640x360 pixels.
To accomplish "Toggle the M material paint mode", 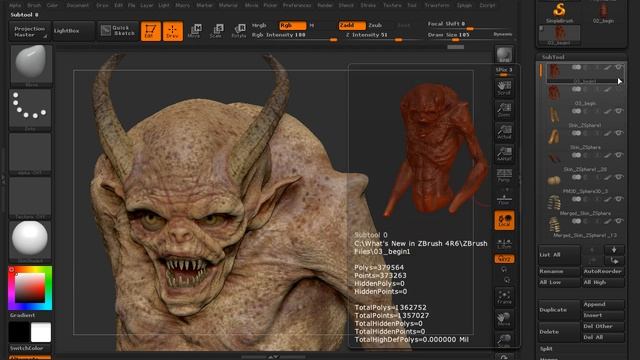I will [x=312, y=25].
